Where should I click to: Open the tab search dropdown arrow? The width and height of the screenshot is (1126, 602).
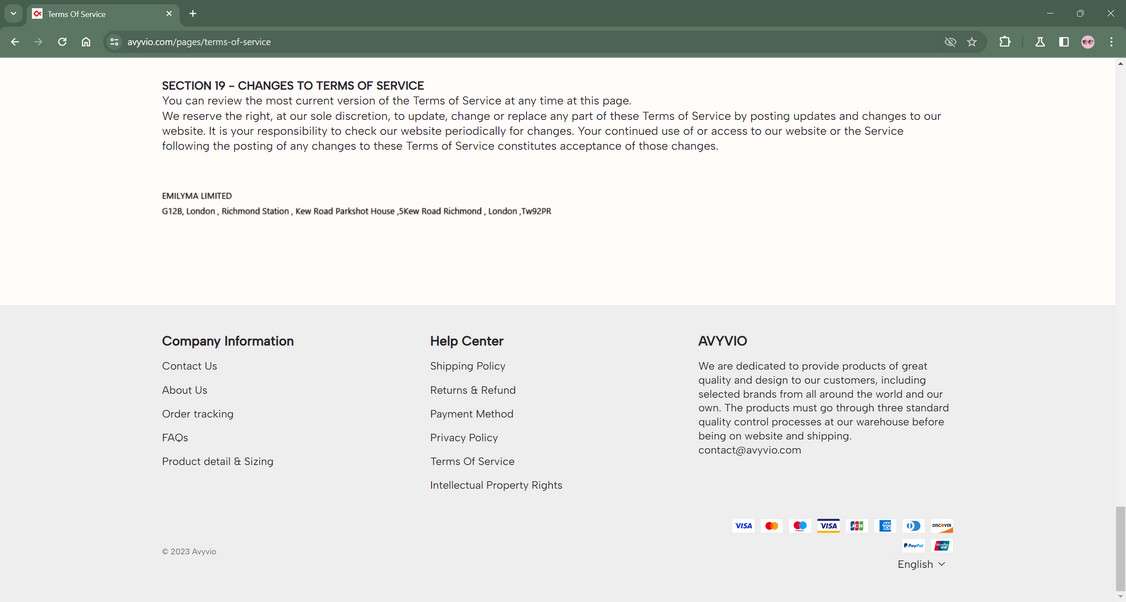pos(13,14)
